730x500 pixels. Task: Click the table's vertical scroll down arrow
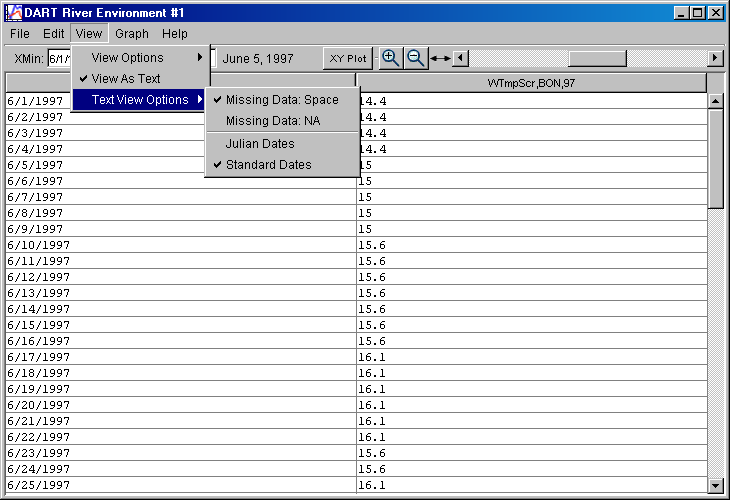pyautogui.click(x=715, y=485)
